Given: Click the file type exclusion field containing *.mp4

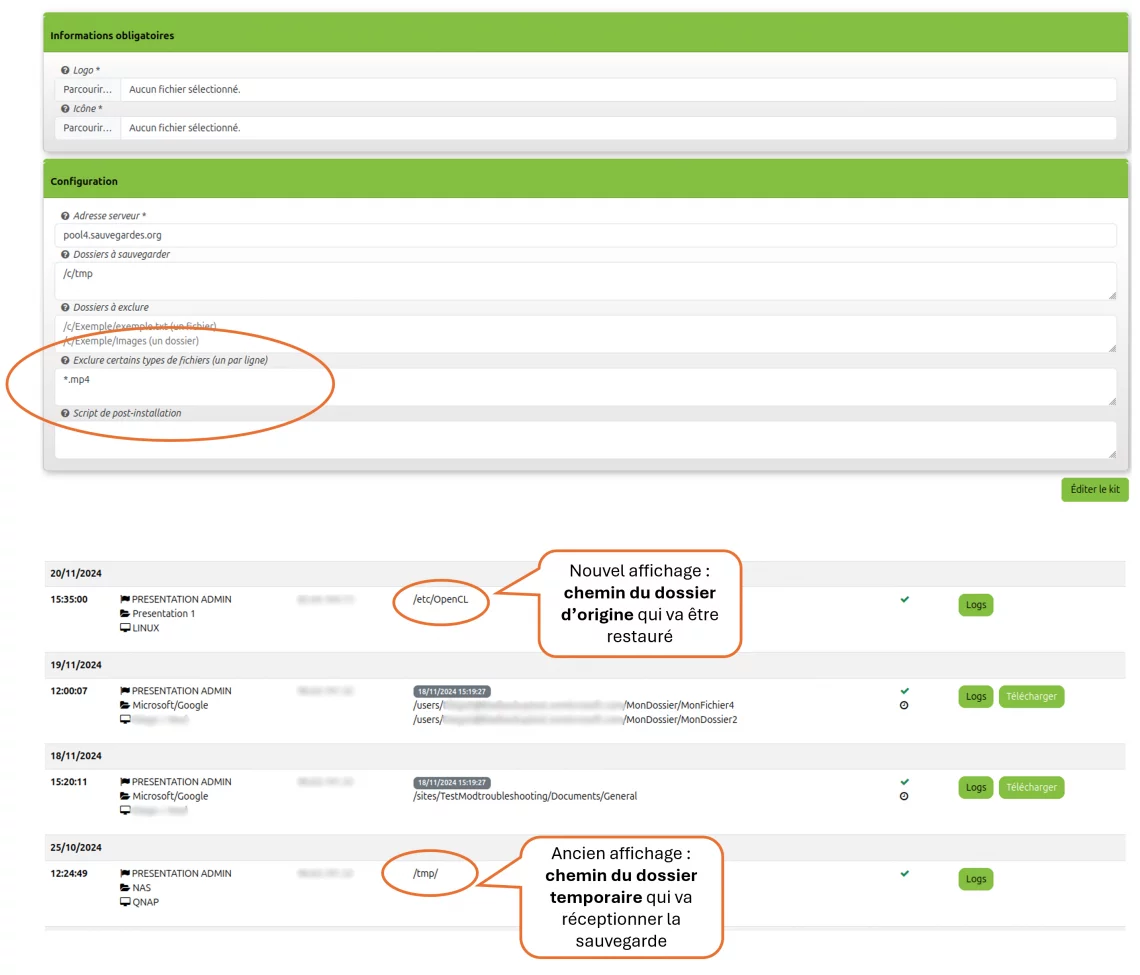Looking at the screenshot, I should pos(585,386).
